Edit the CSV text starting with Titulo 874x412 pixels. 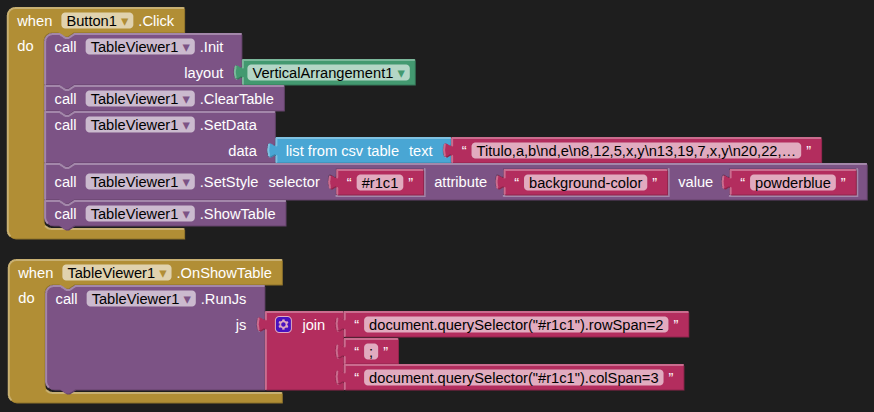[x=637, y=151]
